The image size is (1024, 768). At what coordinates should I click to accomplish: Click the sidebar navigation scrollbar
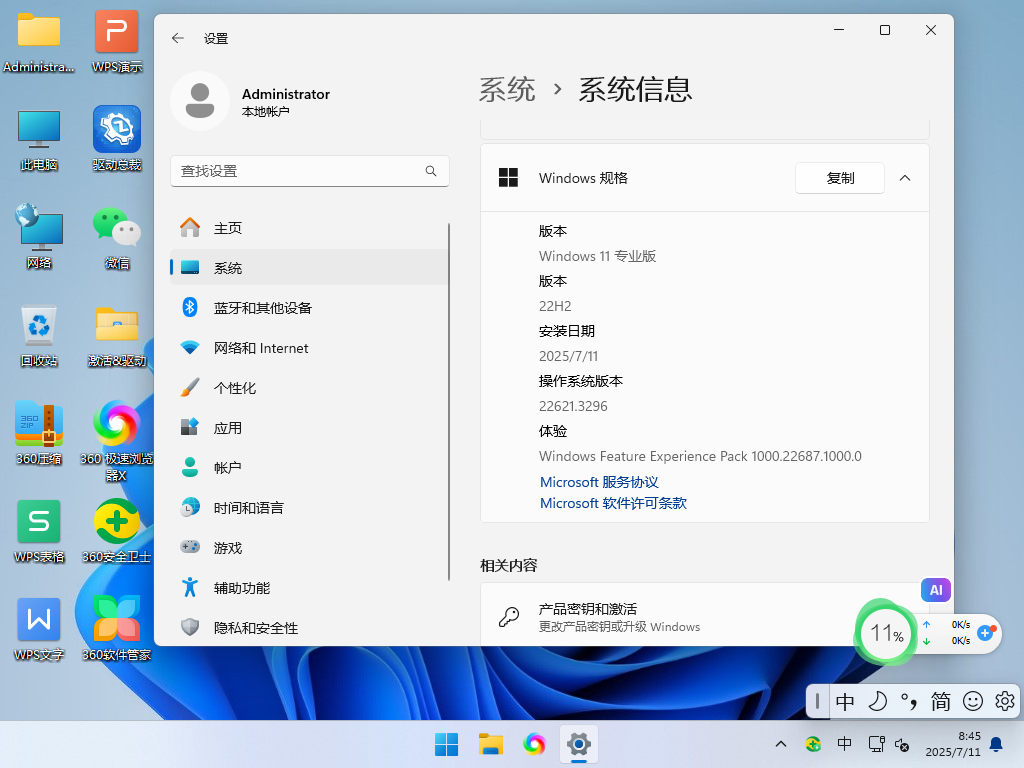point(449,402)
